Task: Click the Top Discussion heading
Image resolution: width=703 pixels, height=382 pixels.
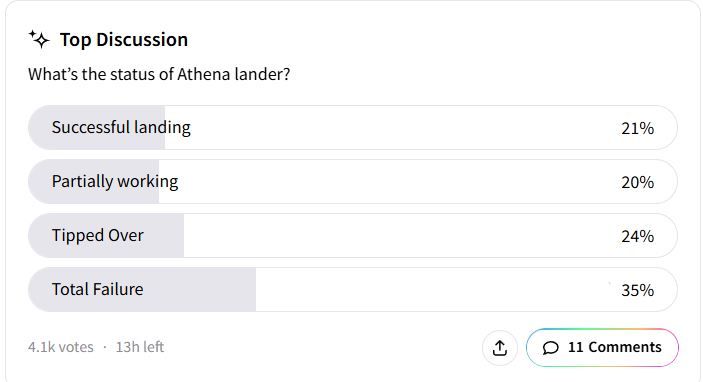Action: coord(124,40)
